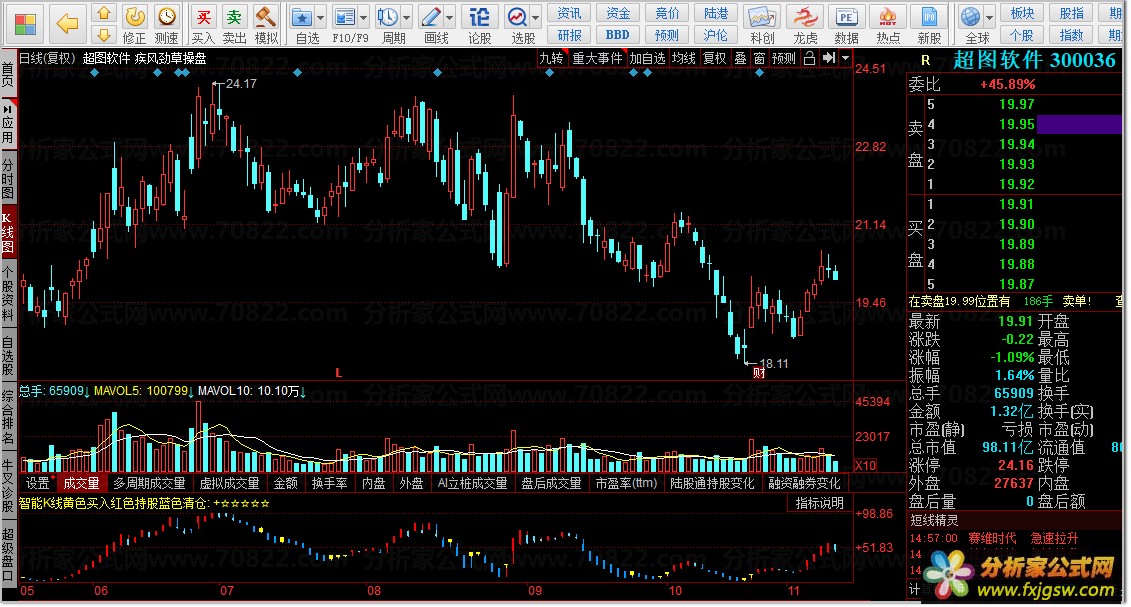
Task: Click the 全球 globe icon
Action: coord(971,16)
